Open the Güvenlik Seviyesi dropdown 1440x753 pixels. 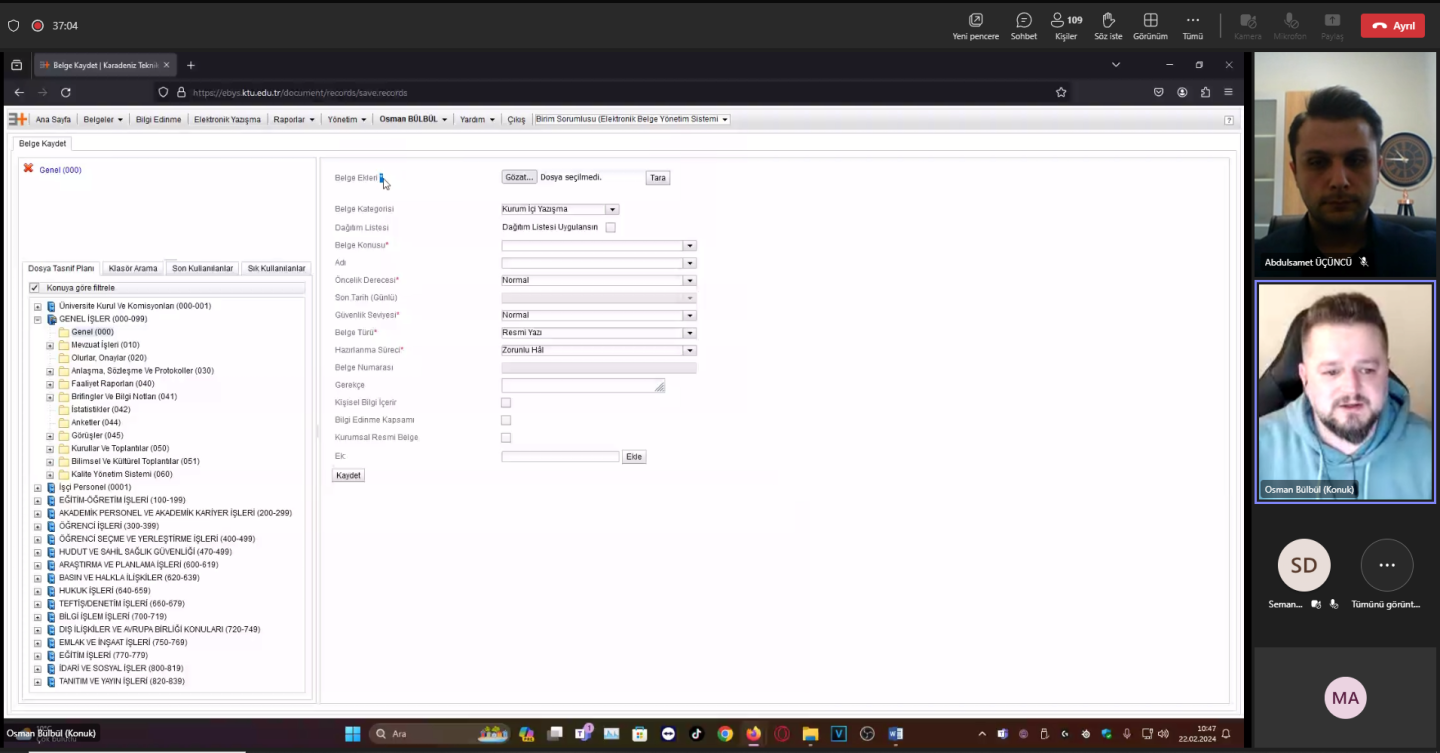pos(690,315)
